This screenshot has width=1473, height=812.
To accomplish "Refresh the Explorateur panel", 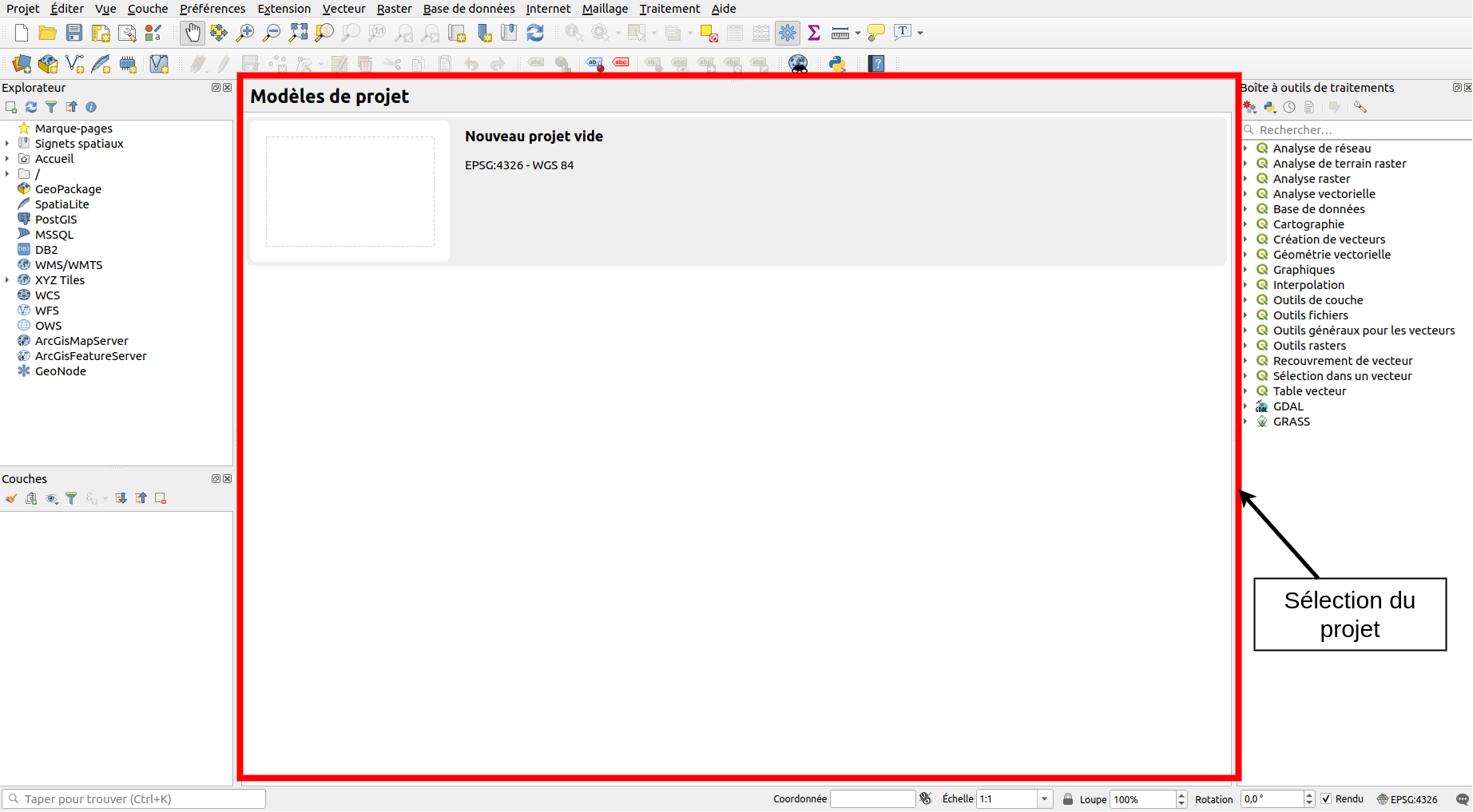I will [x=31, y=107].
